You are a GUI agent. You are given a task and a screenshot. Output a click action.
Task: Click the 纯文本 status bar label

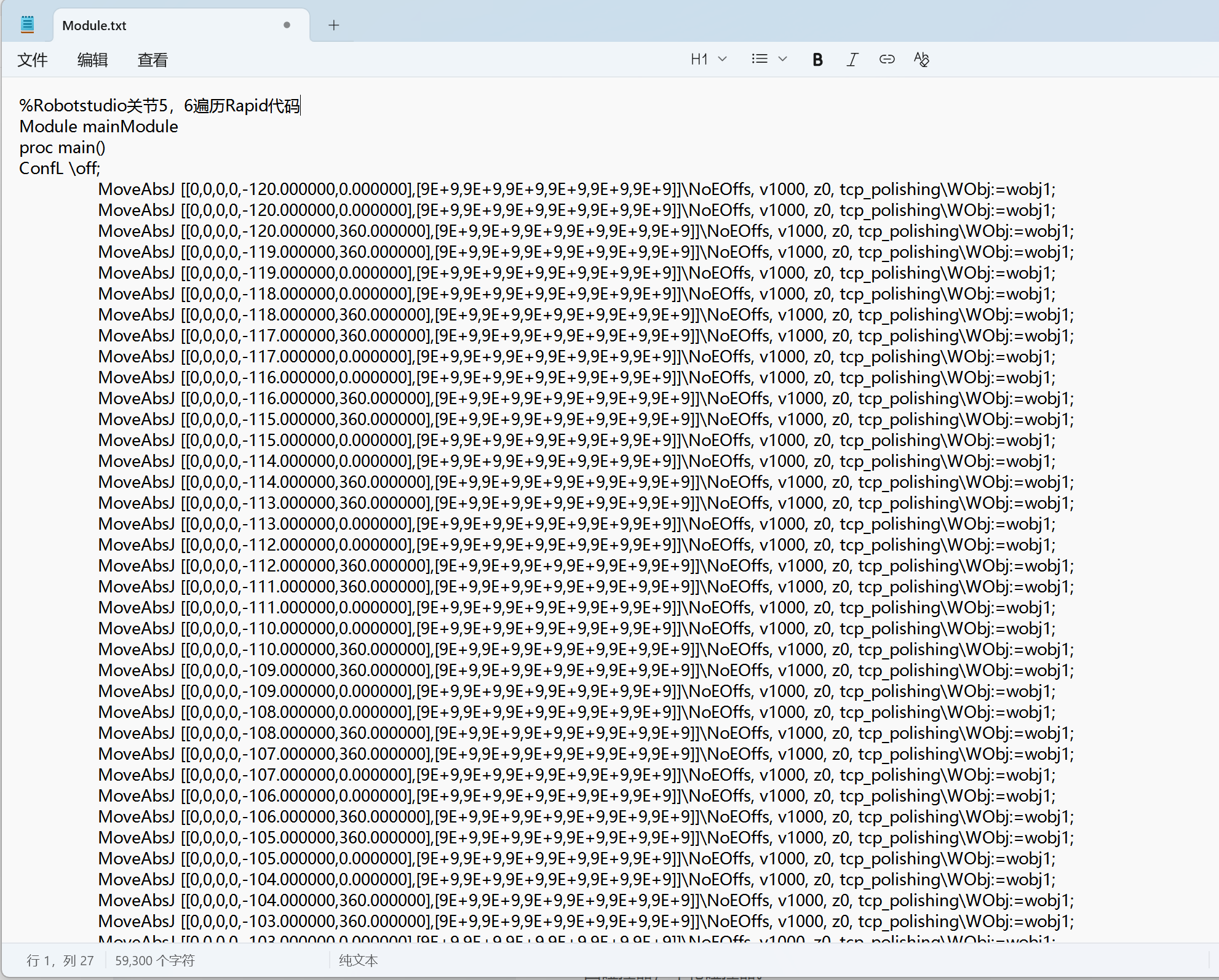click(x=358, y=960)
